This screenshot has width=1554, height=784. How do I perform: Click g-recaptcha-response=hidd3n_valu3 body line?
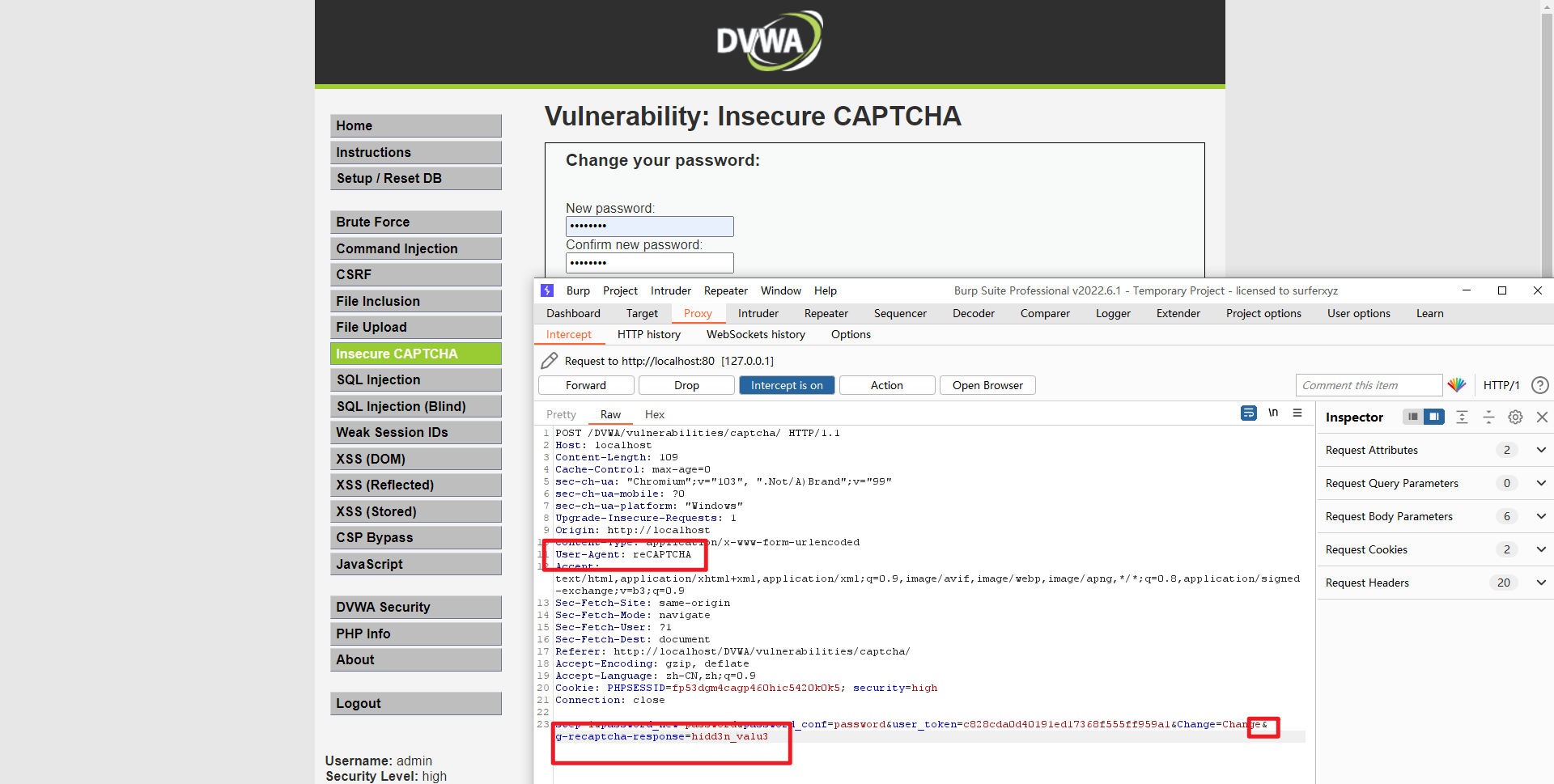661,736
